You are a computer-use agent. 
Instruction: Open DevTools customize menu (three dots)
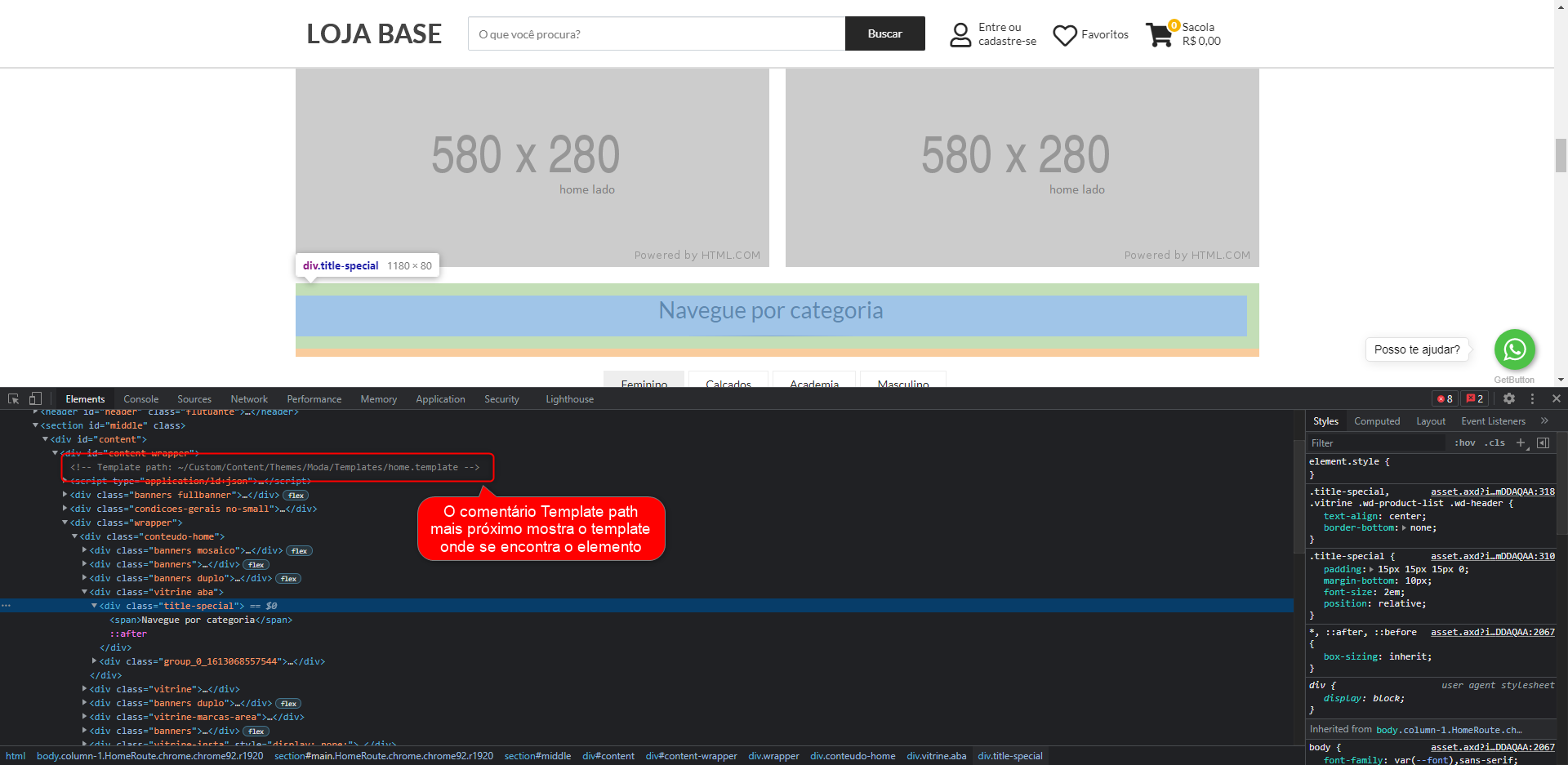pyautogui.click(x=1532, y=398)
